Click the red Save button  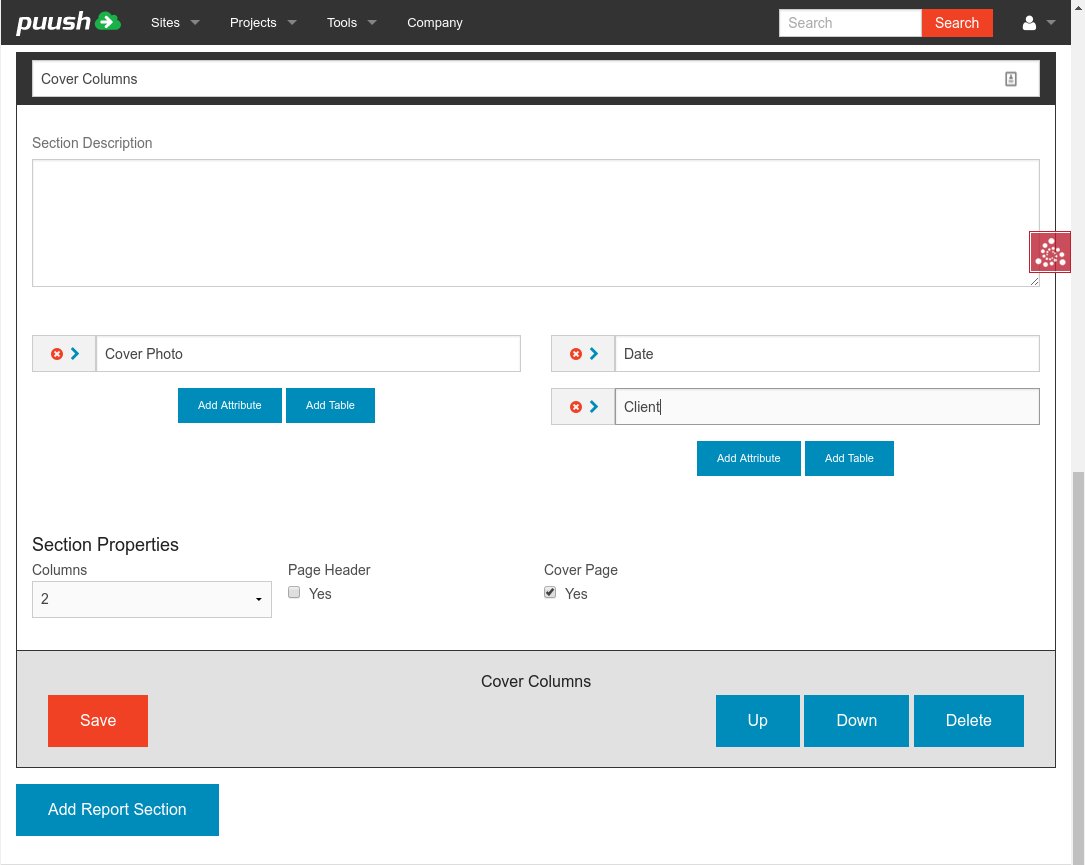98,721
